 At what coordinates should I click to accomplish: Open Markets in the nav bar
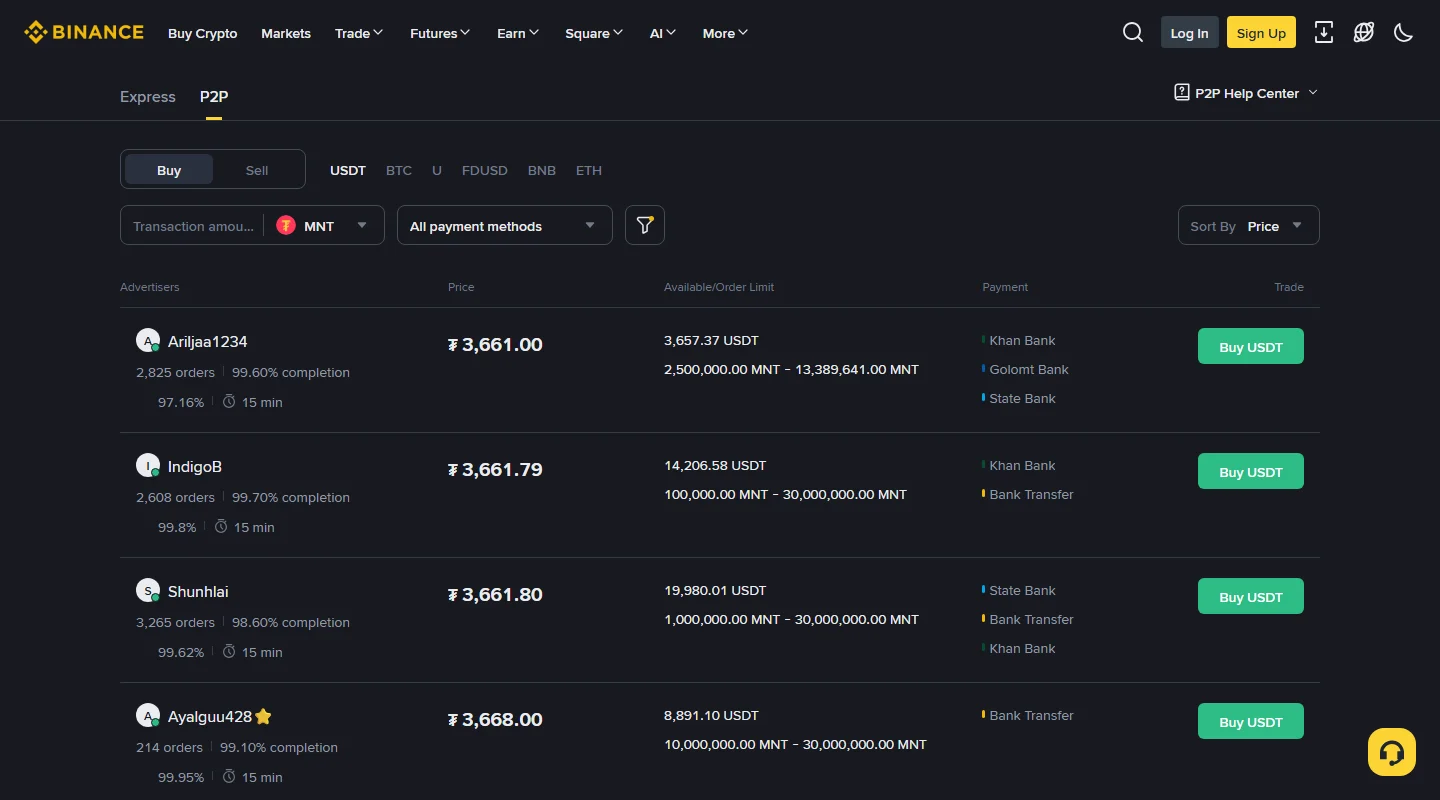point(286,33)
